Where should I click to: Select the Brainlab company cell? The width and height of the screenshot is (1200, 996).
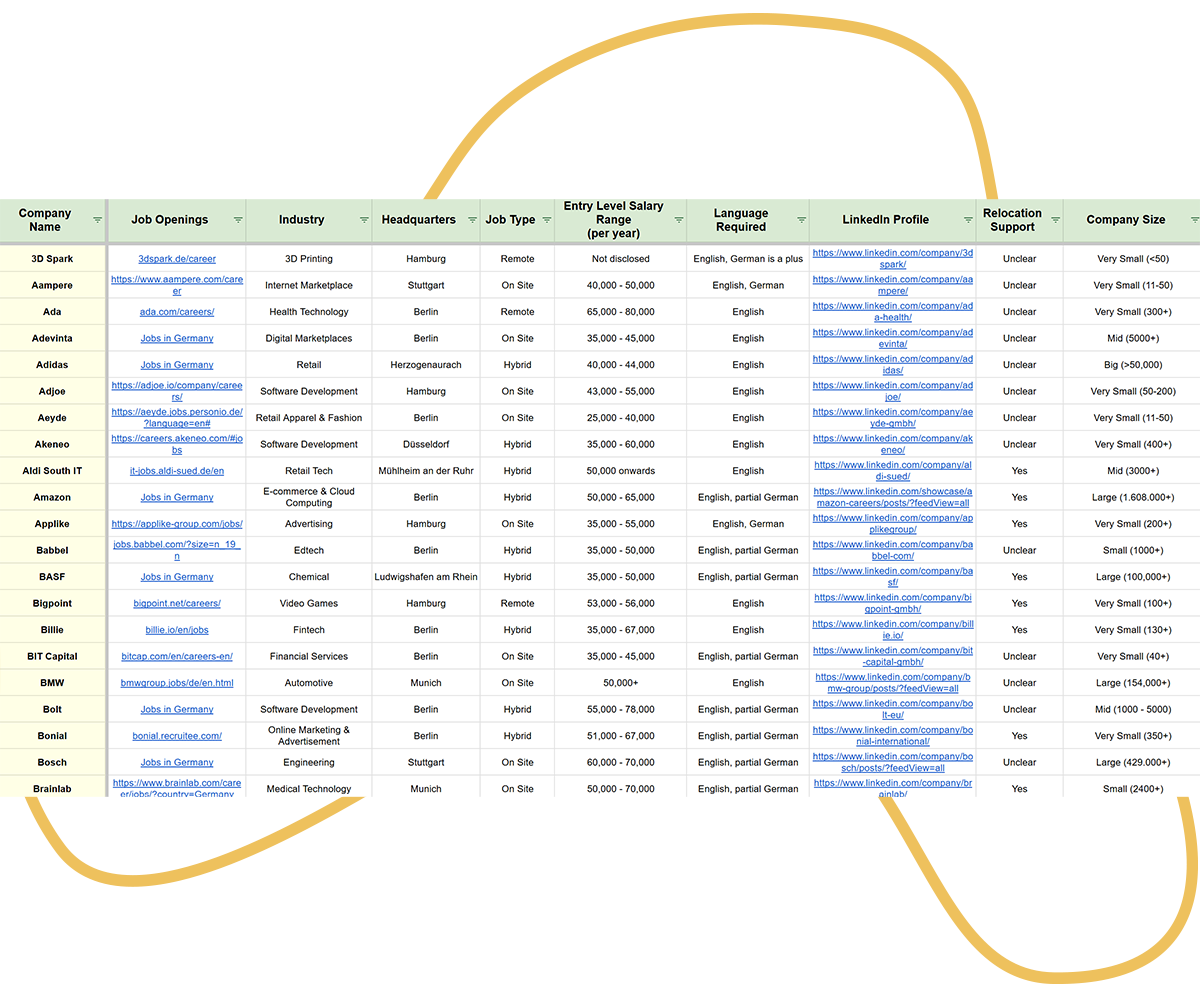52,787
